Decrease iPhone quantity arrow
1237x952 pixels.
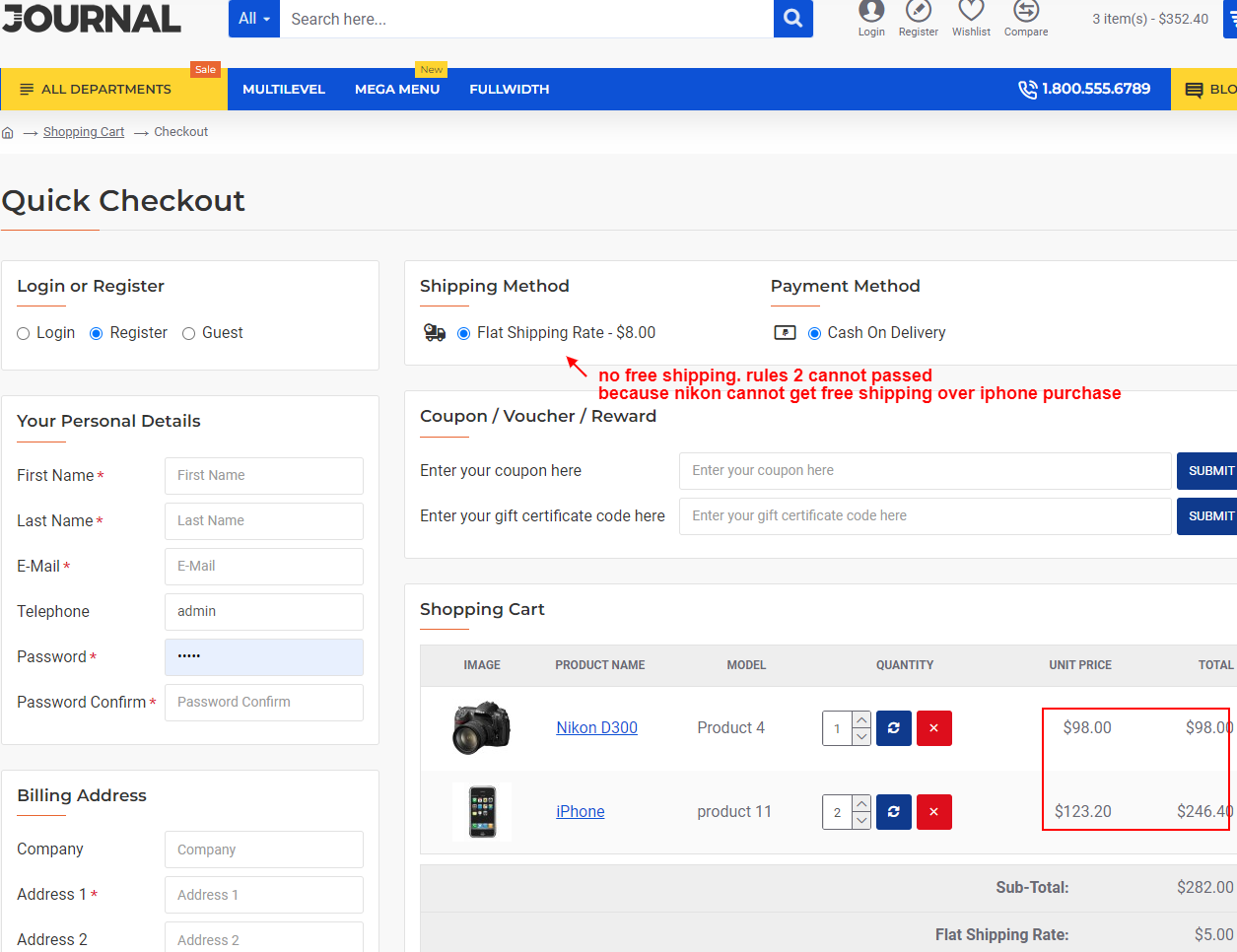(x=861, y=821)
